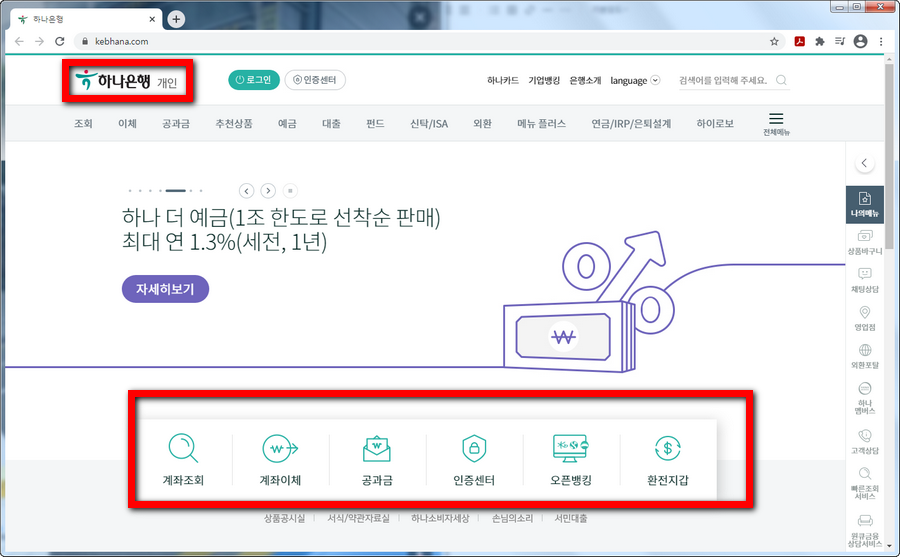Open 영업점 location sidebar icon

click(865, 318)
